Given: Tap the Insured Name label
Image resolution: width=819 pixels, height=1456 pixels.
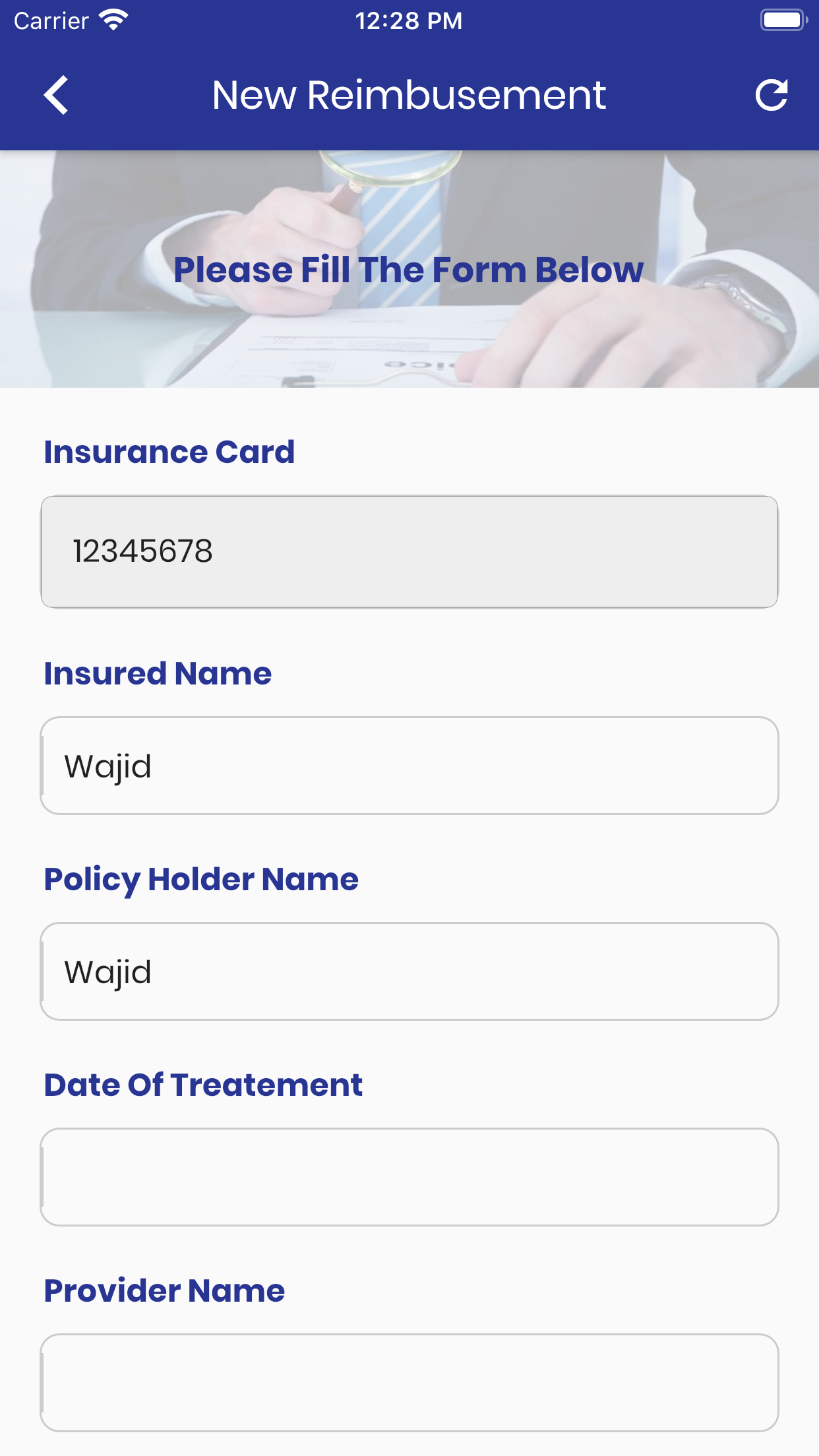Looking at the screenshot, I should (158, 674).
